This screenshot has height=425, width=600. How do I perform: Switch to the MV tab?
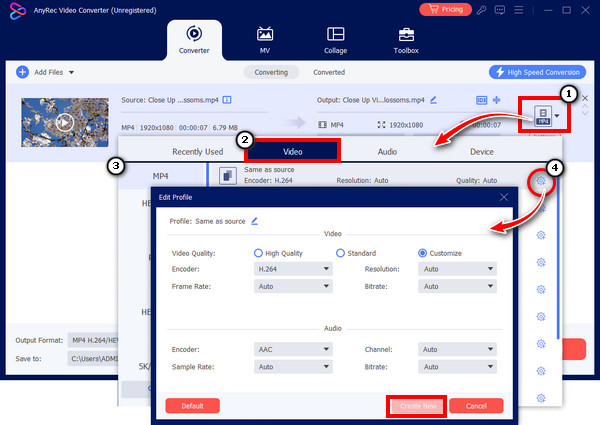(x=265, y=40)
